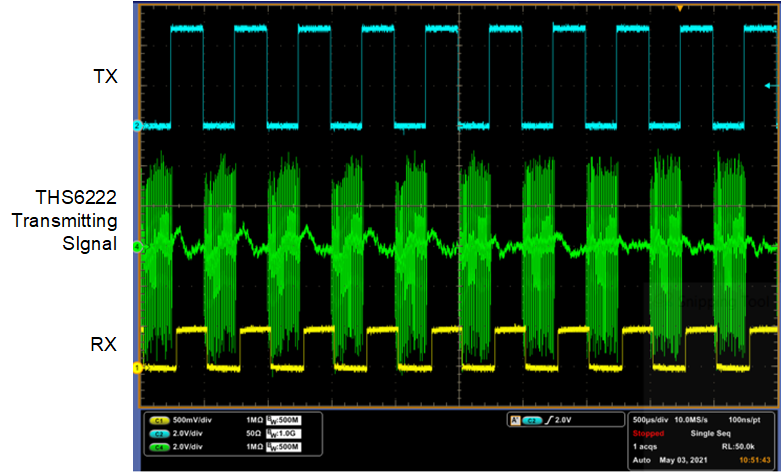Open the BW:1.0G bandwidth box for C2
The width and height of the screenshot is (782, 473).
point(283,434)
